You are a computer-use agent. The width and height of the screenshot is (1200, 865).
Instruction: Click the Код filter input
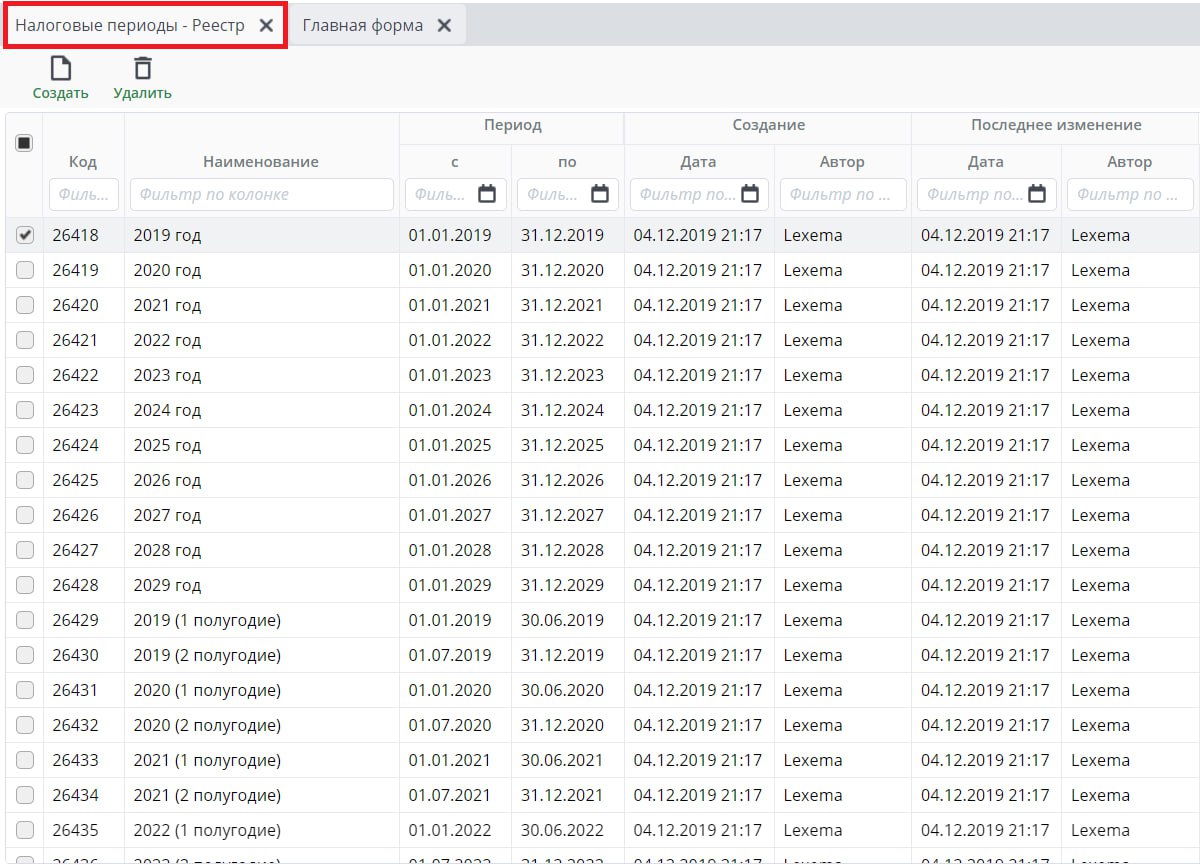pos(83,194)
